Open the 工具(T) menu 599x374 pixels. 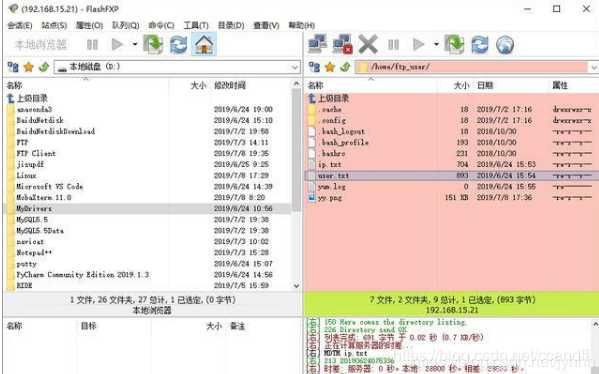(196, 26)
